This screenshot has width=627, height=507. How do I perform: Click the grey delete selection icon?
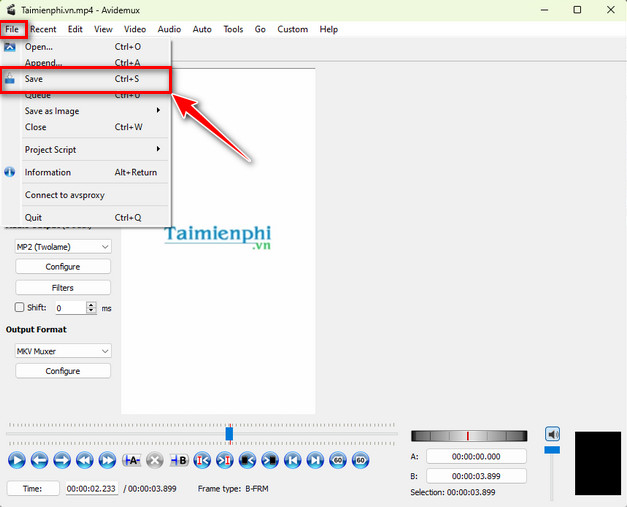155,460
